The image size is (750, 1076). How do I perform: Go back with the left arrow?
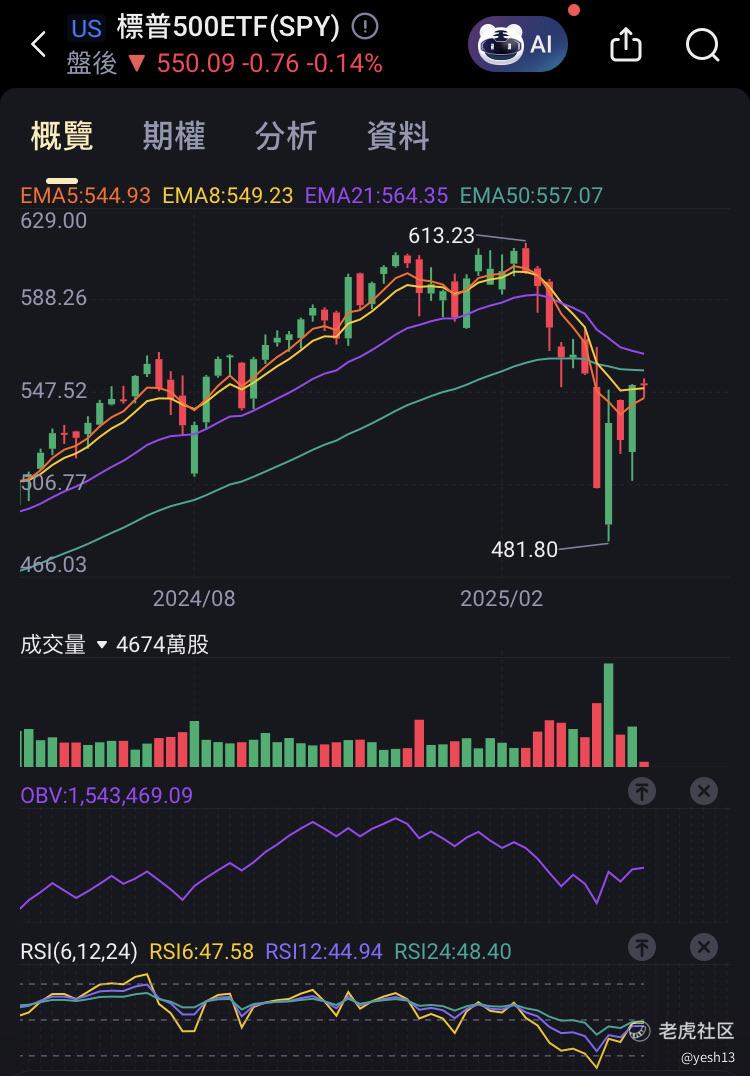[x=38, y=44]
